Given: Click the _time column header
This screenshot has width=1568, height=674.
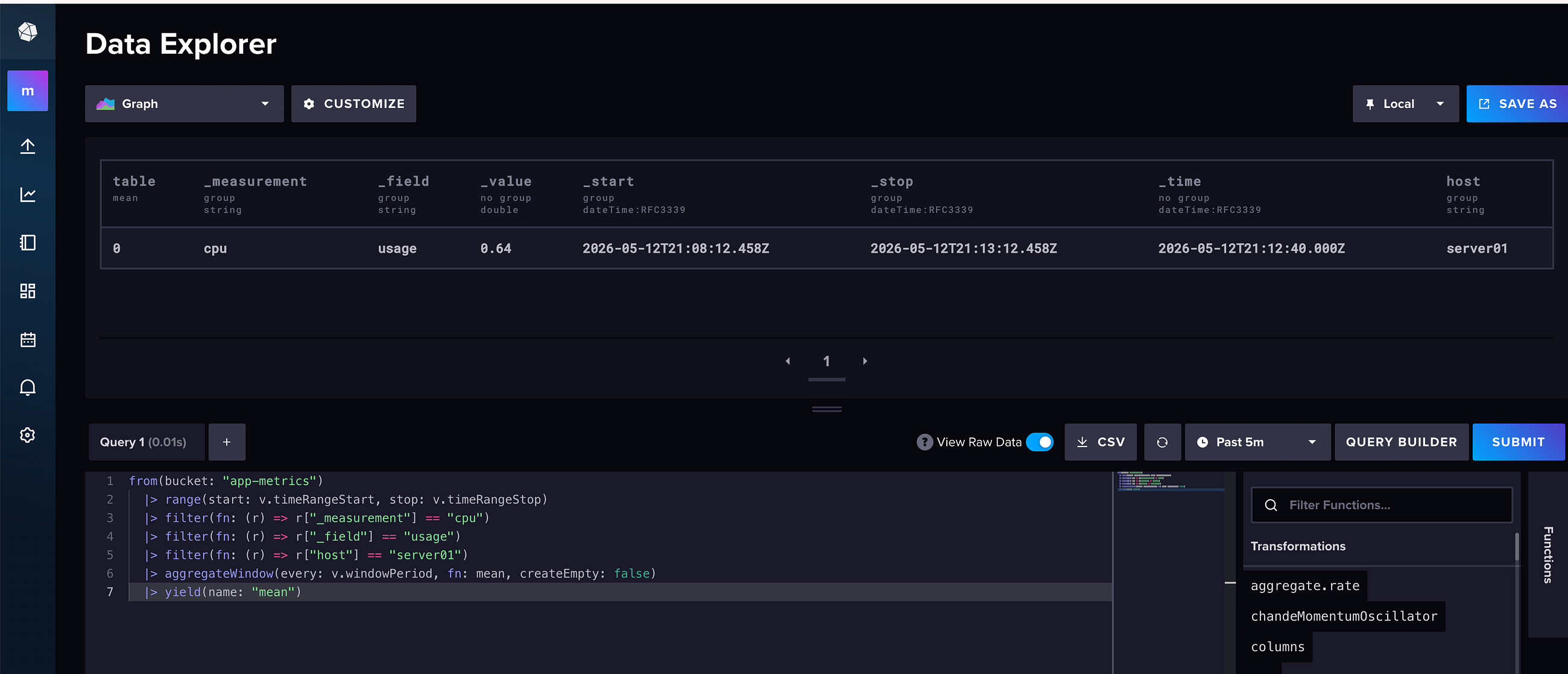Looking at the screenshot, I should [1180, 182].
